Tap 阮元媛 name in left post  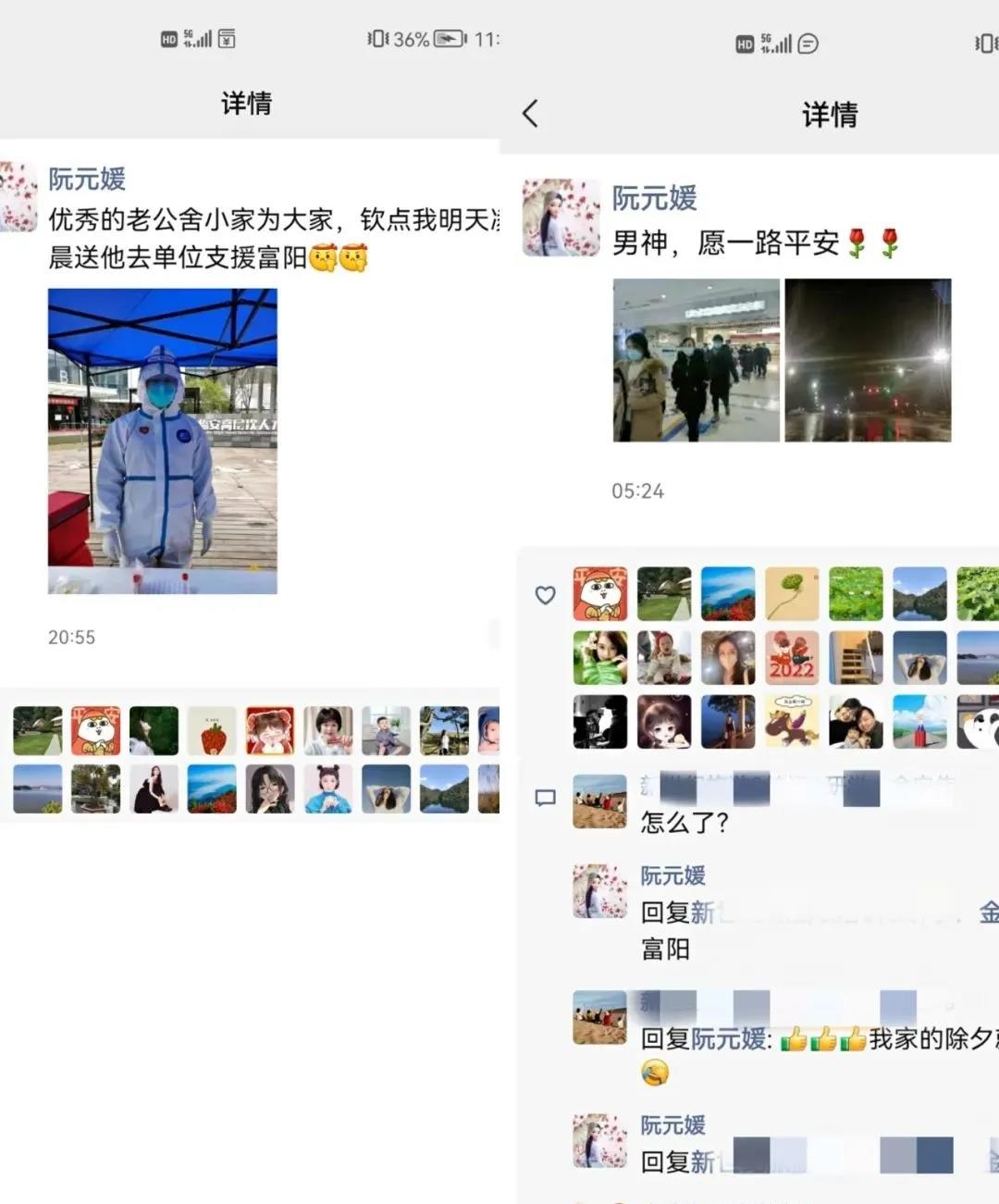(87, 179)
